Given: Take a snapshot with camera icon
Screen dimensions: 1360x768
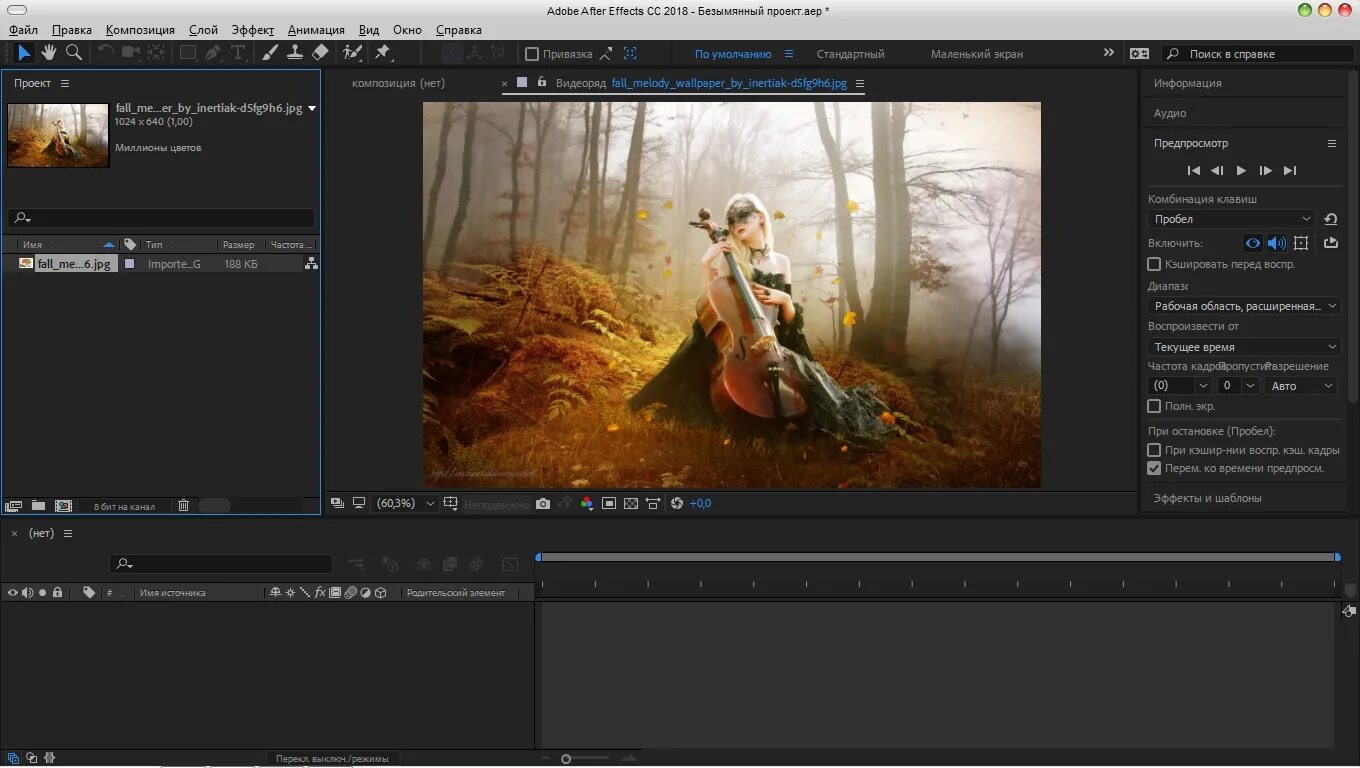Looking at the screenshot, I should [x=543, y=504].
